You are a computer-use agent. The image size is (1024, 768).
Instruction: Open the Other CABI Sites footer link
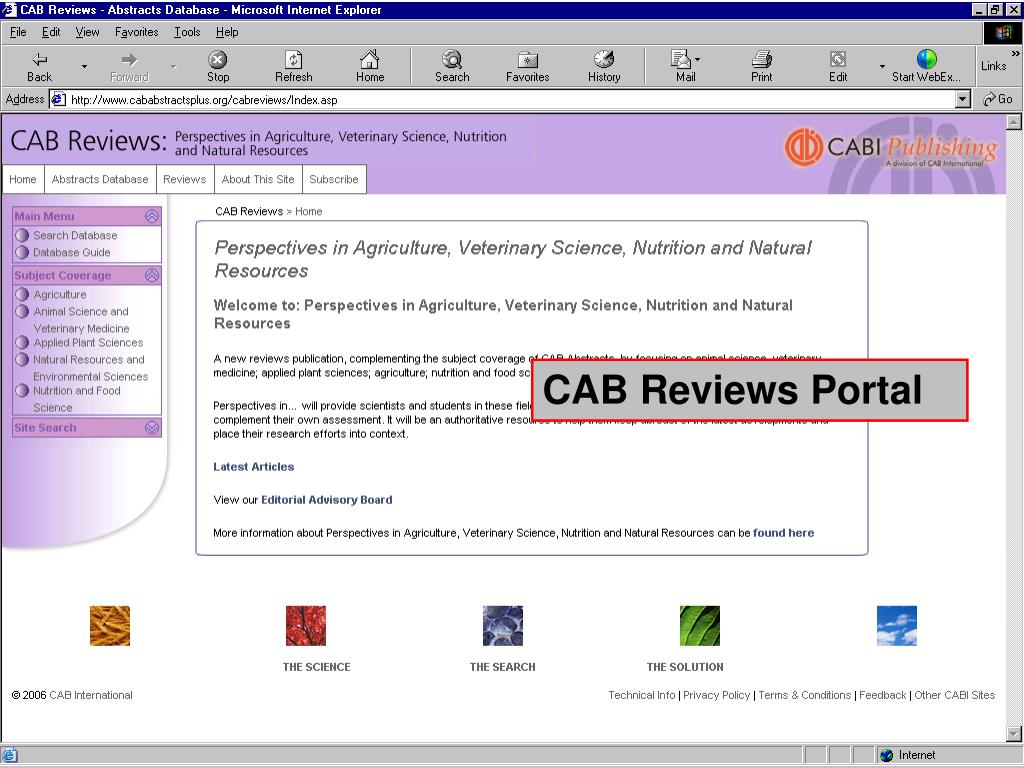pos(955,696)
